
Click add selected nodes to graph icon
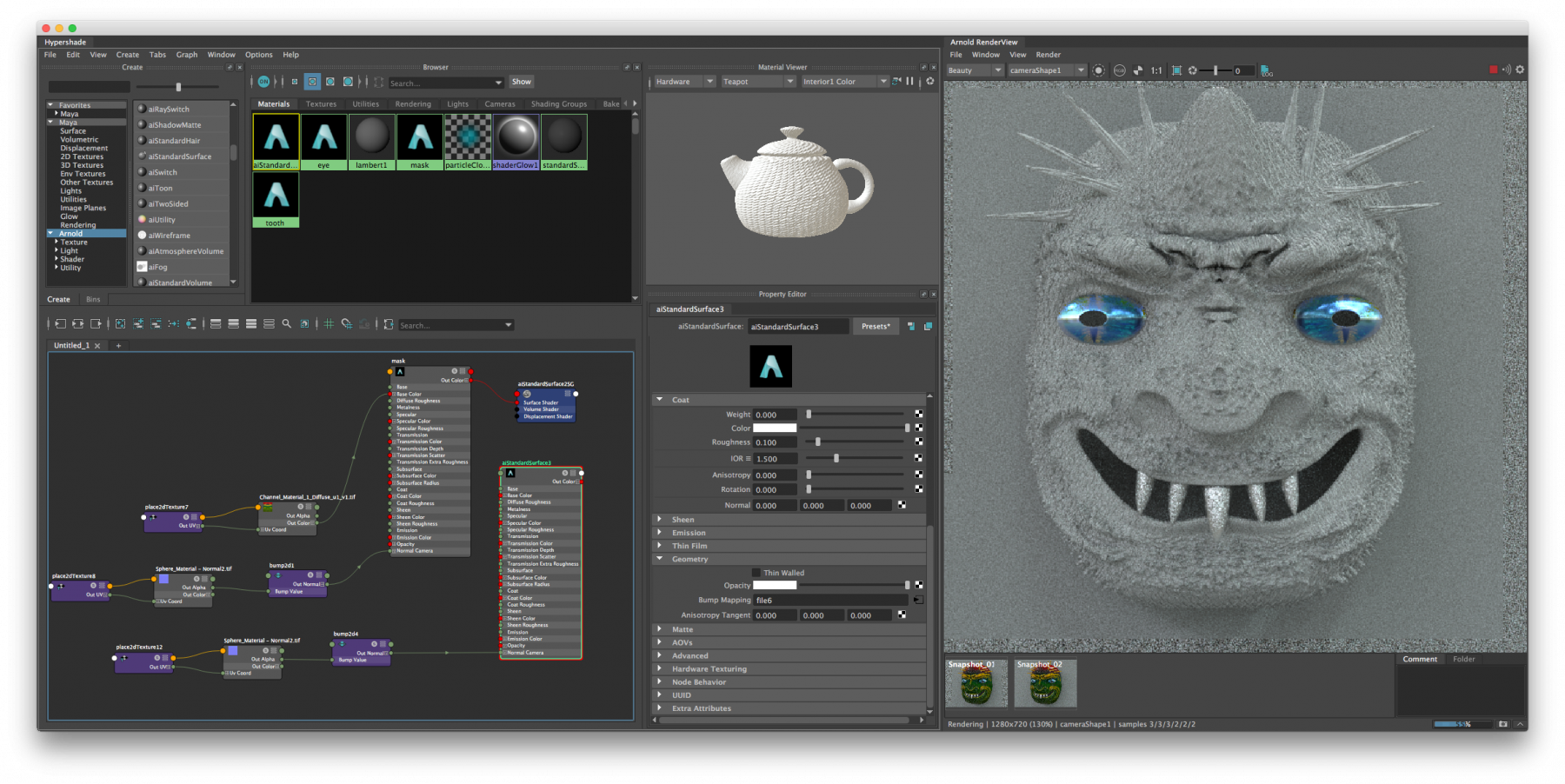(x=138, y=324)
